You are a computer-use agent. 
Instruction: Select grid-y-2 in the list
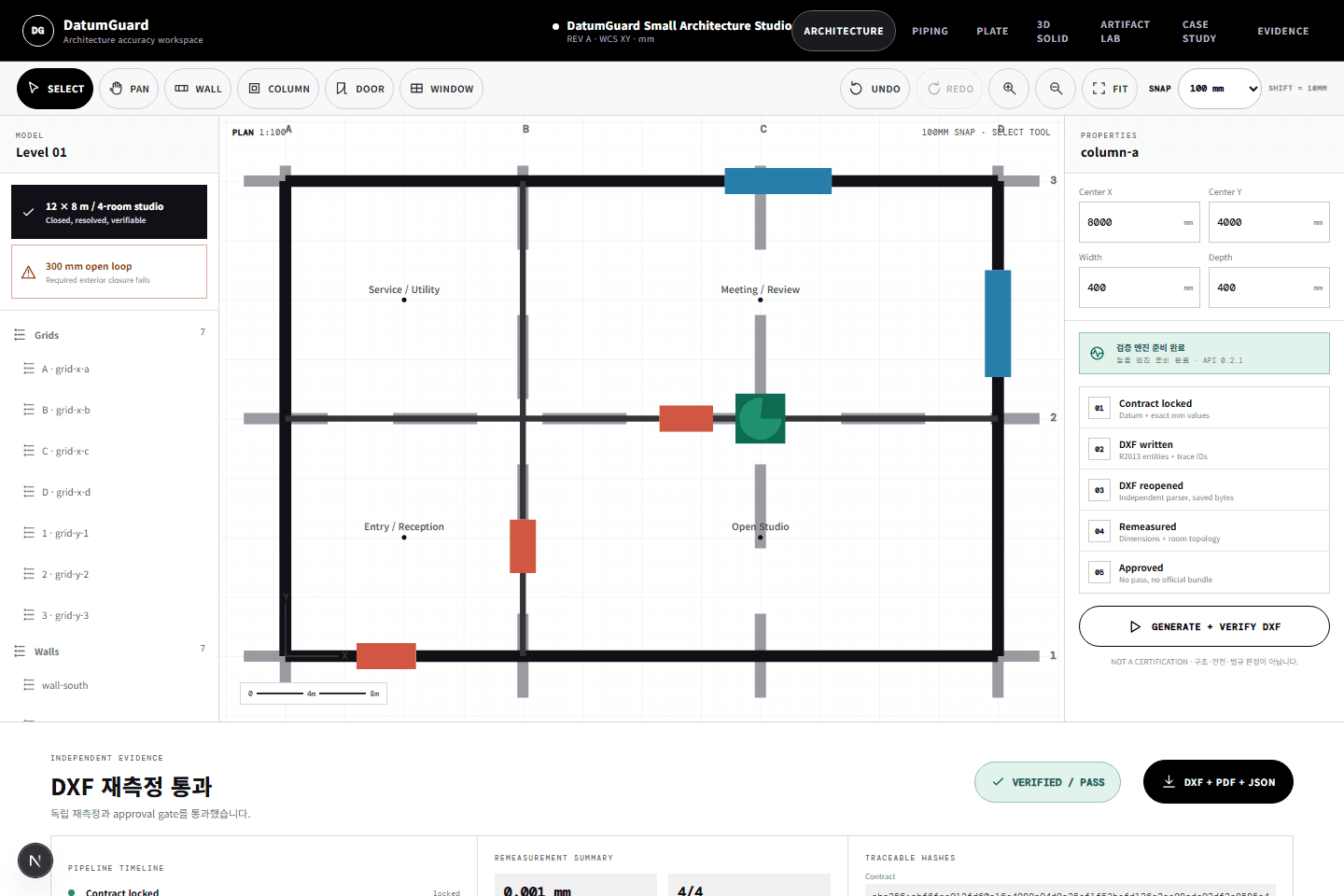point(109,574)
